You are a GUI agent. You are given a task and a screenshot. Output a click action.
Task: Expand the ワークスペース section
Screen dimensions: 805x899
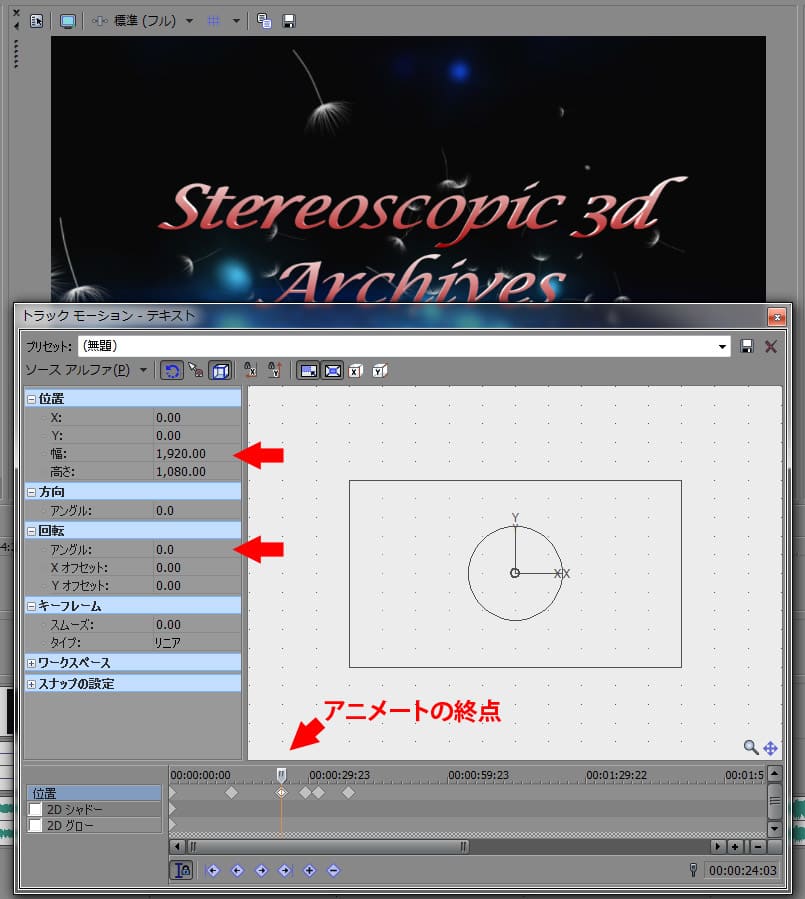(32, 663)
